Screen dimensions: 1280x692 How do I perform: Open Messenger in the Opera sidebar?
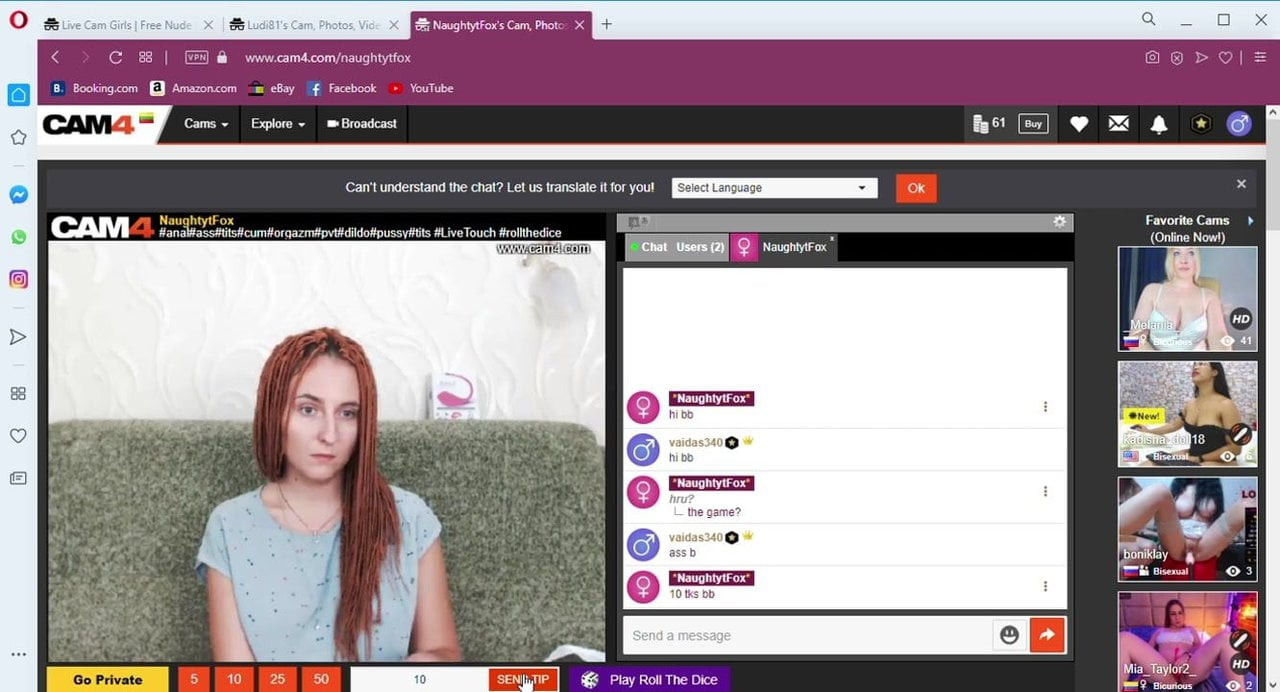click(18, 195)
